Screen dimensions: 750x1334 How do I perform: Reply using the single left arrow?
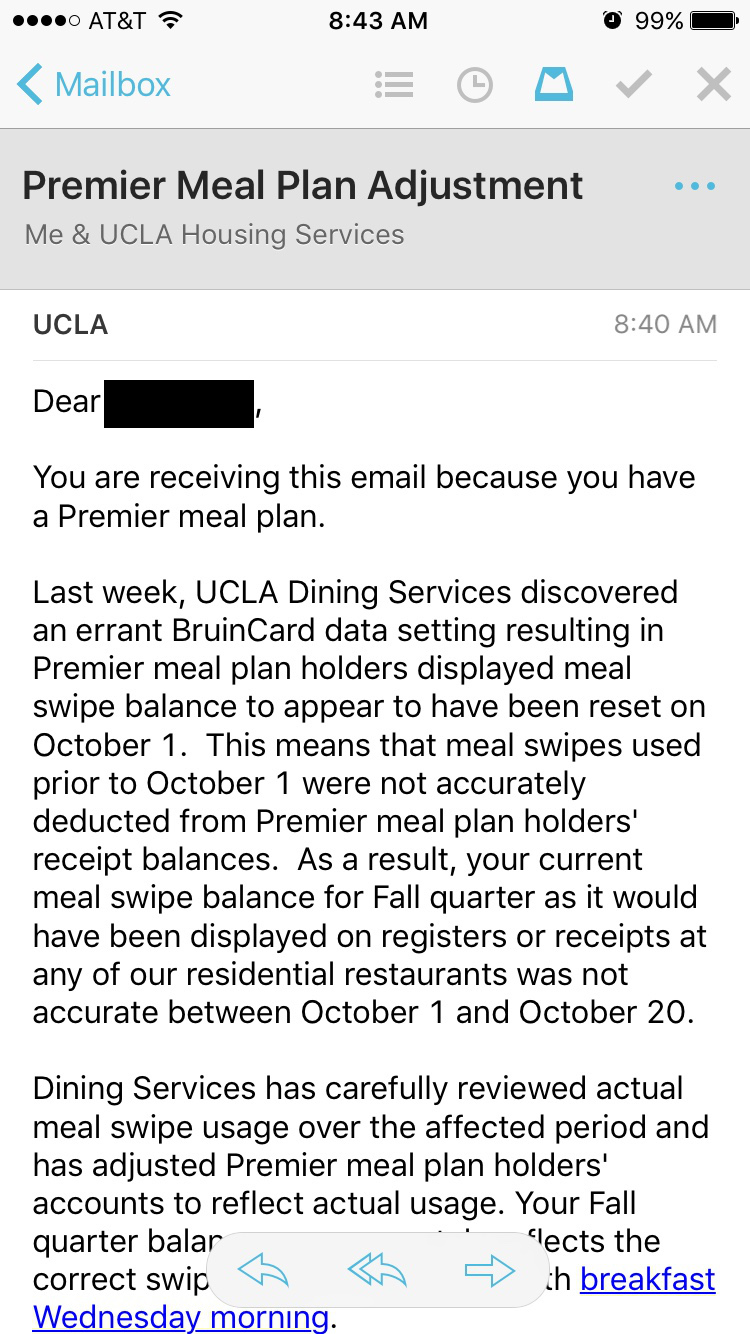[263, 1271]
